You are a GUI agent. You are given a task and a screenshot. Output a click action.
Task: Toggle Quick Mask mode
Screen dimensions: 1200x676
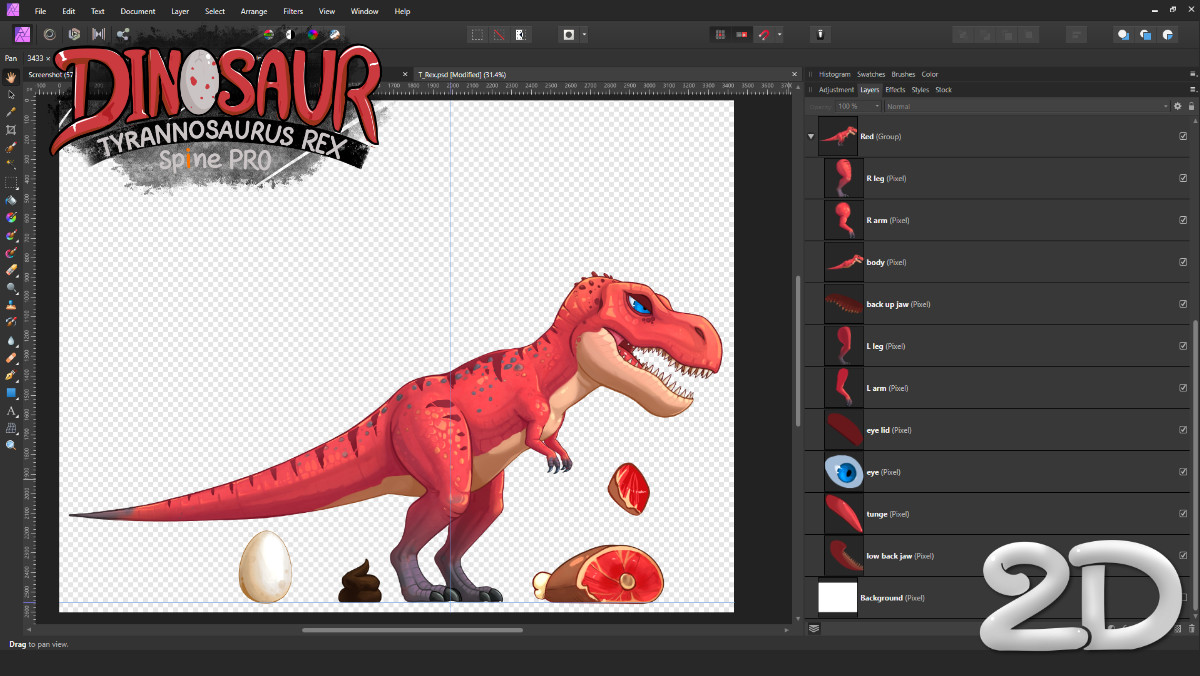tap(569, 34)
